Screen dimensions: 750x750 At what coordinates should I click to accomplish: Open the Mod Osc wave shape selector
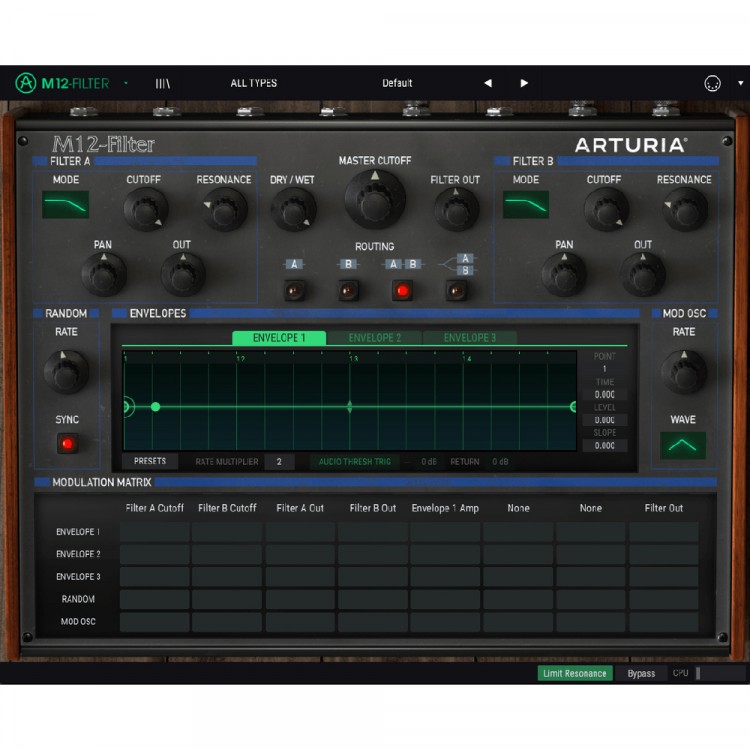click(x=683, y=445)
